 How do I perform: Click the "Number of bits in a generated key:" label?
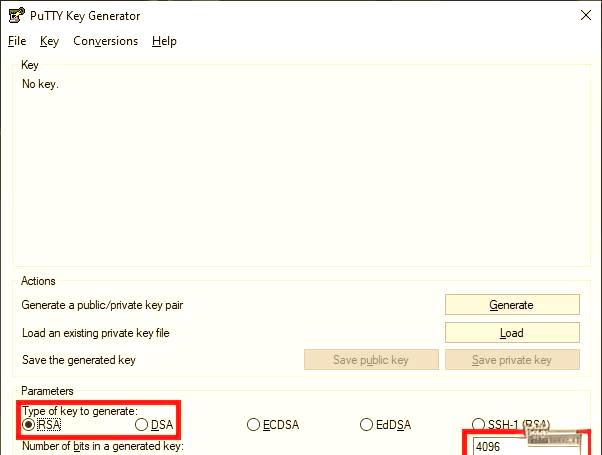(103, 446)
